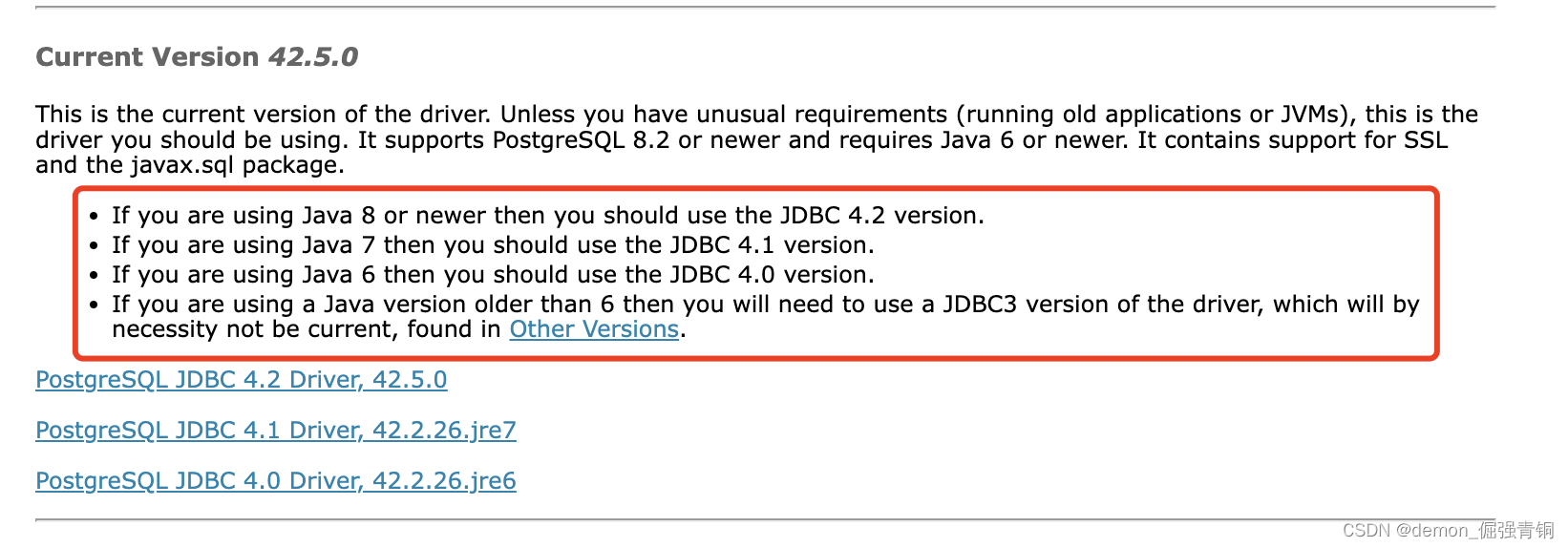Click the Current Version heading text

(147, 57)
